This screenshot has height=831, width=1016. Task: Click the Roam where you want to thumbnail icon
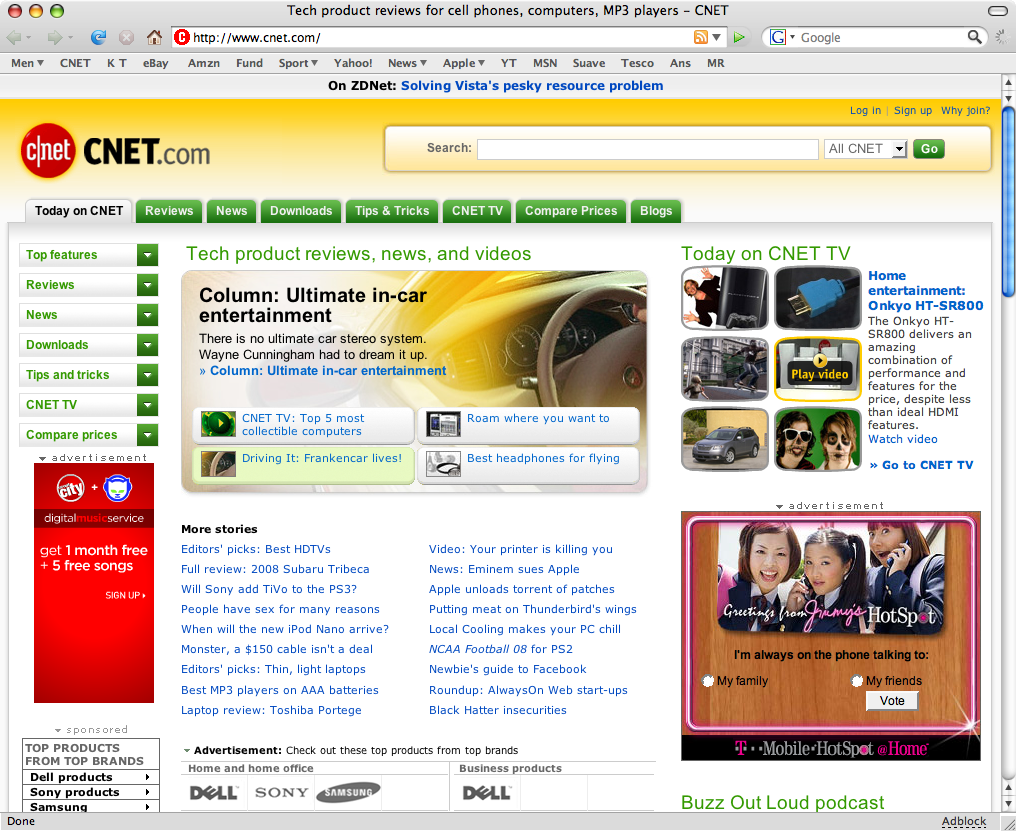(443, 424)
